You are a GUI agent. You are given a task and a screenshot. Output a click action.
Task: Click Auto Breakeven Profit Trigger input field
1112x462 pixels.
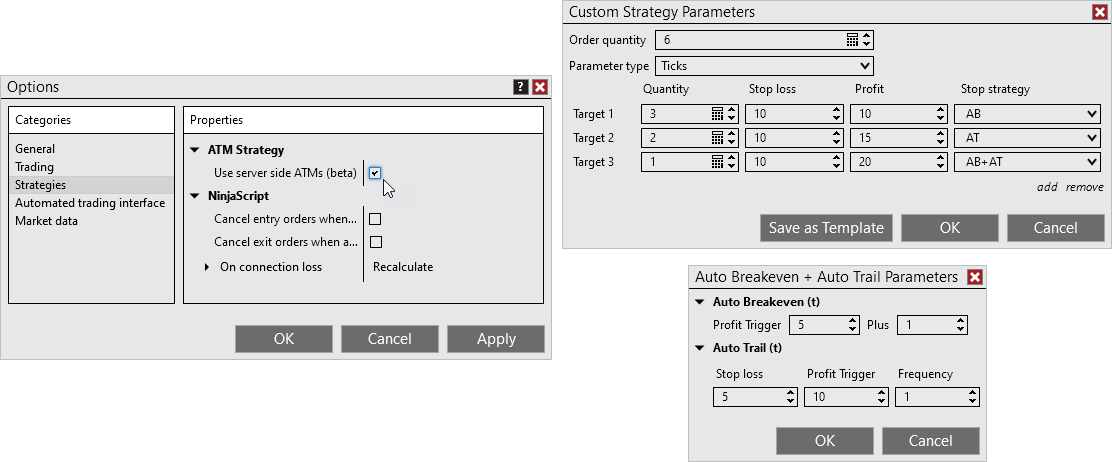[x=817, y=325]
